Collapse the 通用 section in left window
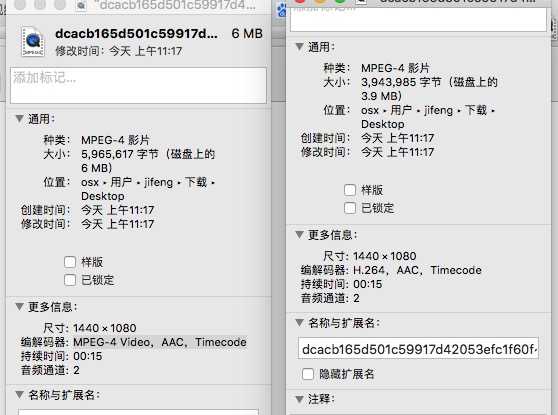This screenshot has width=558, height=415. pos(20,119)
